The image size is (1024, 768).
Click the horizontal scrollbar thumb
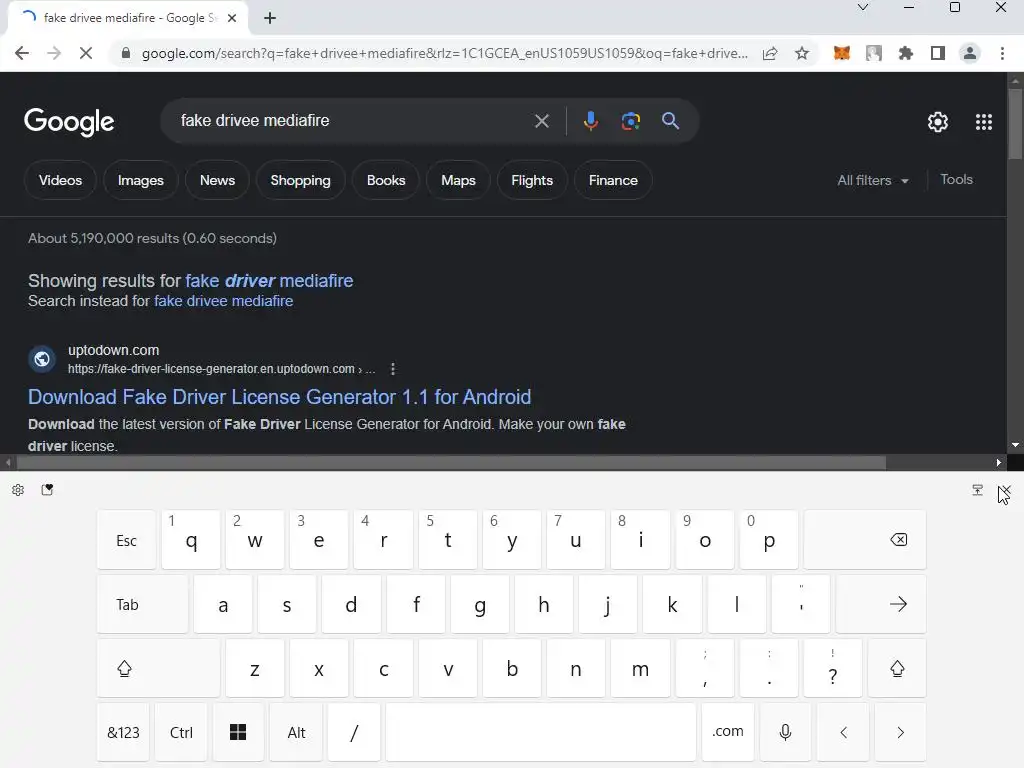pyautogui.click(x=451, y=462)
